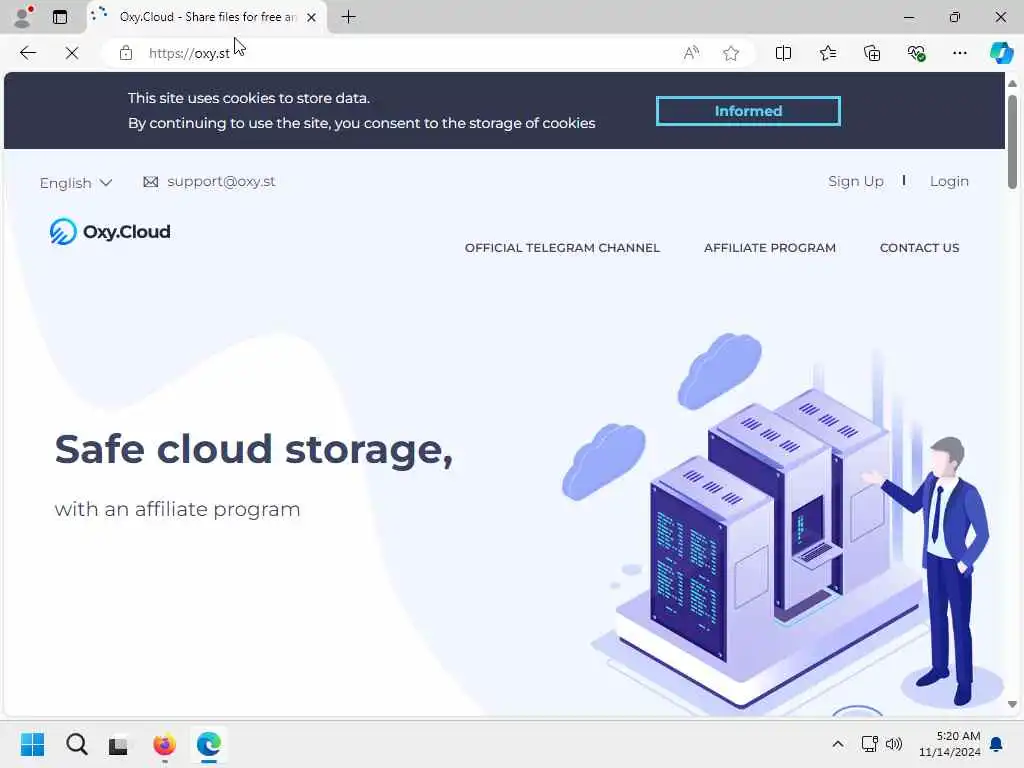Click the Oxy.Cloud logo

point(110,232)
